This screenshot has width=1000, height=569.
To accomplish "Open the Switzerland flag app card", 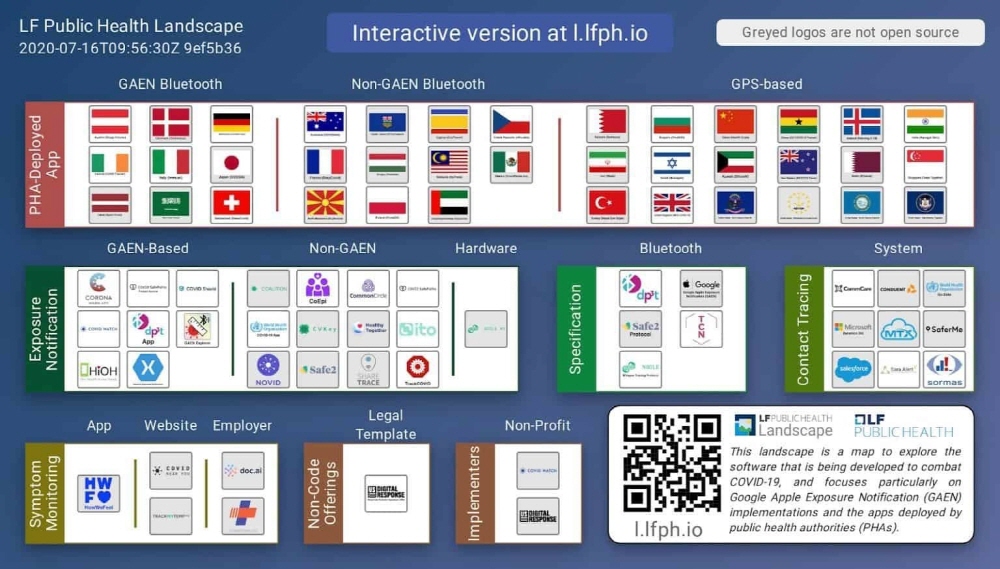I will (x=231, y=205).
